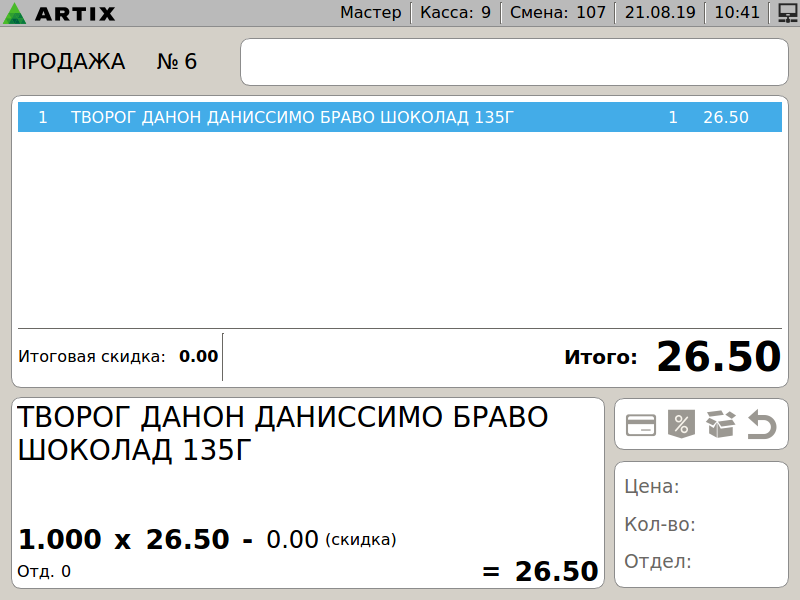
Task: Click the ARTIX brand name text
Action: pos(74,14)
